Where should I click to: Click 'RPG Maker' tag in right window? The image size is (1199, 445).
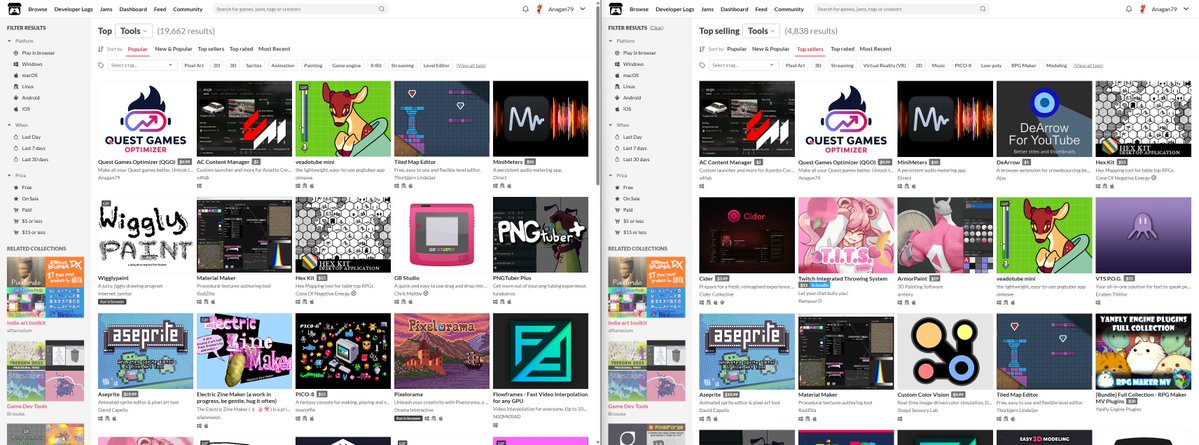pyautogui.click(x=1023, y=66)
